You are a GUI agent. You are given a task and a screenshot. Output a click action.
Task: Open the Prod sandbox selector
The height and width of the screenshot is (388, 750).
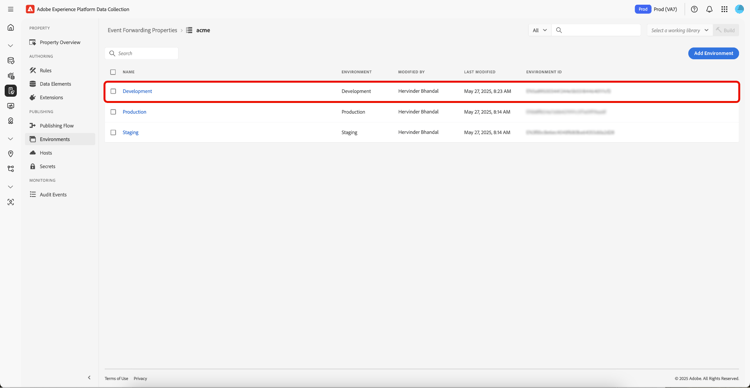tap(657, 9)
